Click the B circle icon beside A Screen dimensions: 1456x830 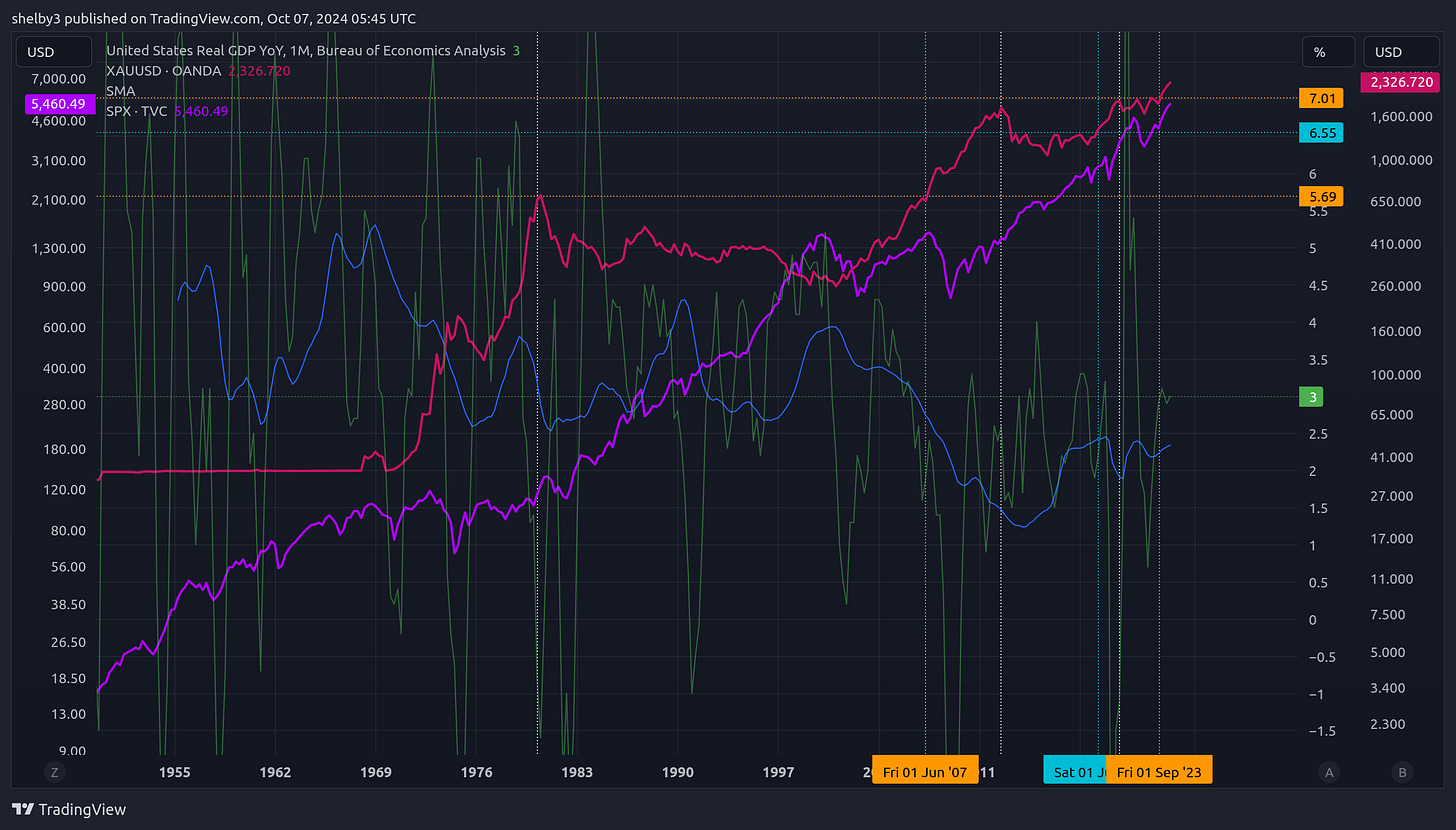(1402, 772)
